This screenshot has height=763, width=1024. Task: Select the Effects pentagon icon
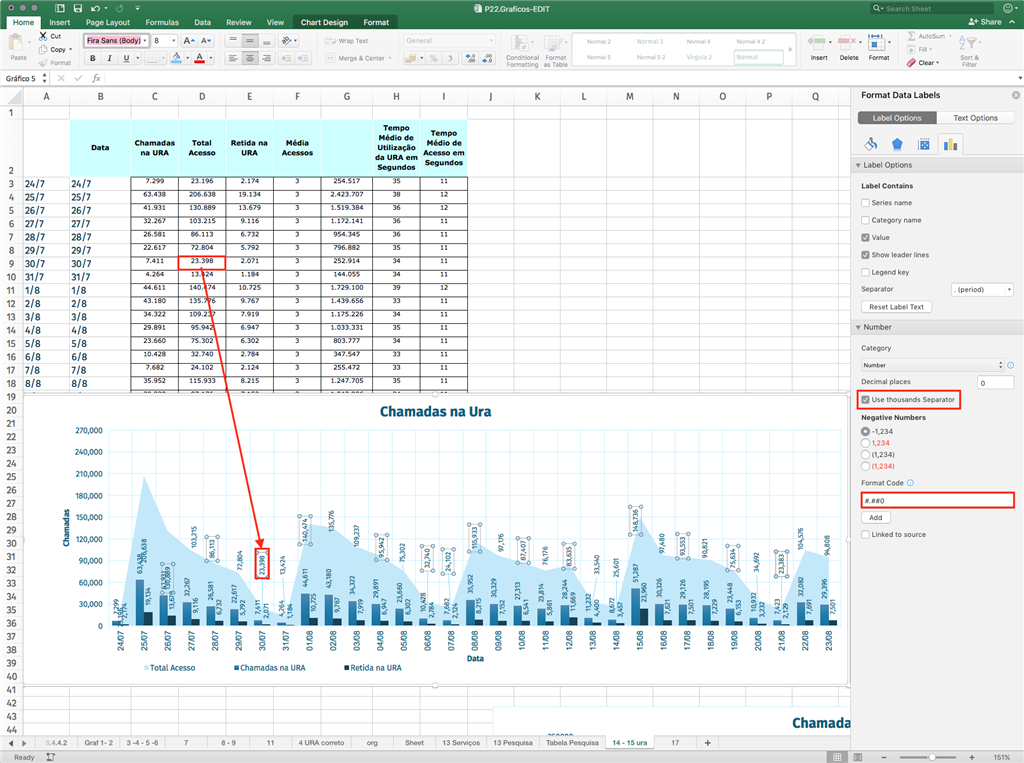coord(898,145)
